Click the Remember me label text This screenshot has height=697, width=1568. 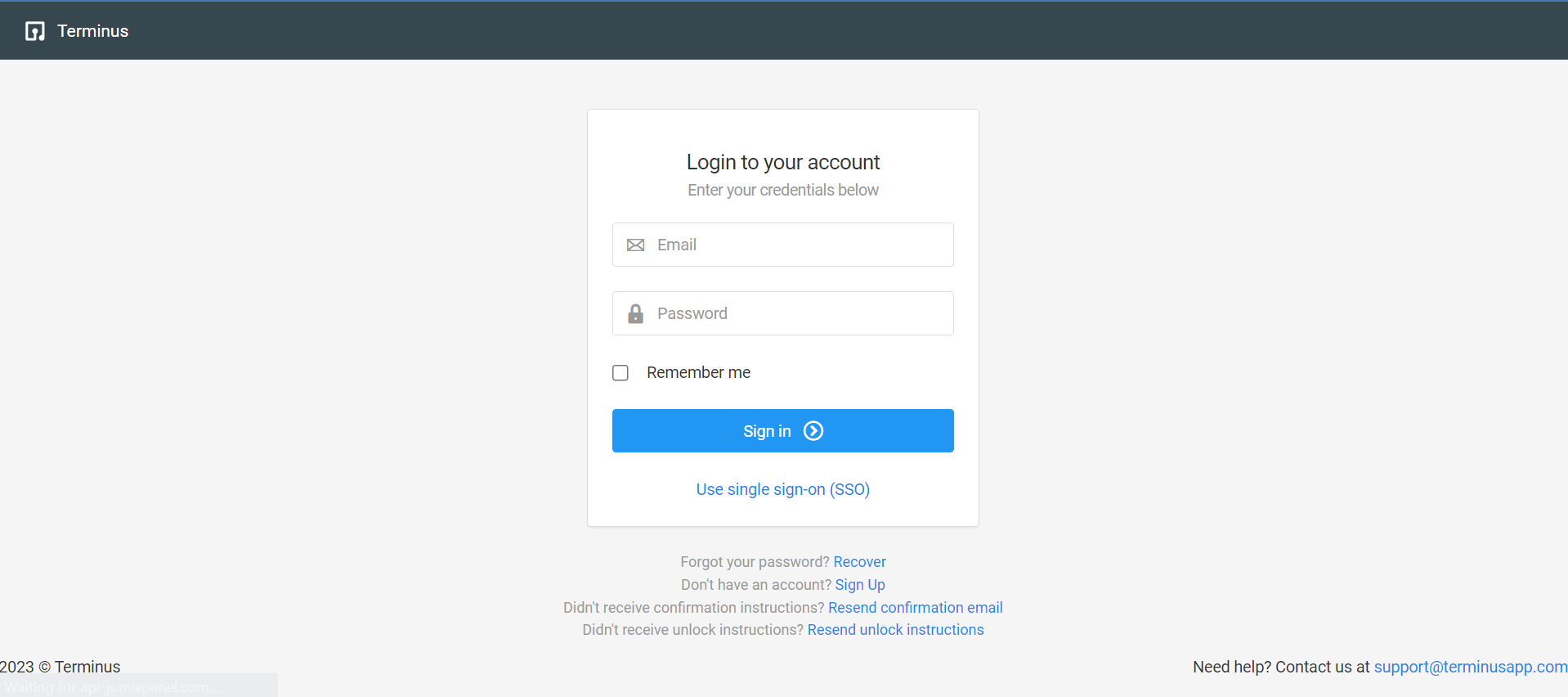[698, 372]
